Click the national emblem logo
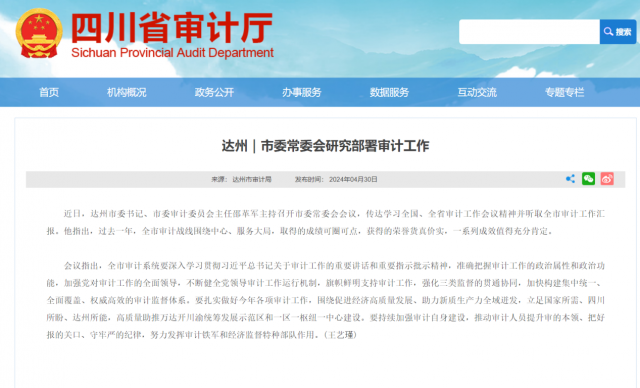The height and width of the screenshot is (388, 640). click(39, 33)
